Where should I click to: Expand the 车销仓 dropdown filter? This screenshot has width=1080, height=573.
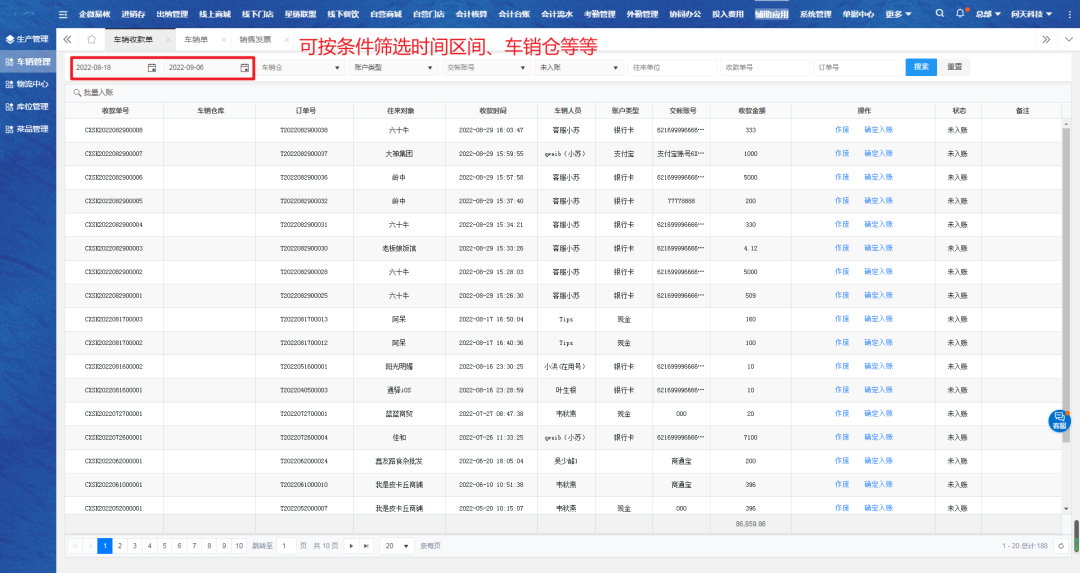tap(297, 67)
